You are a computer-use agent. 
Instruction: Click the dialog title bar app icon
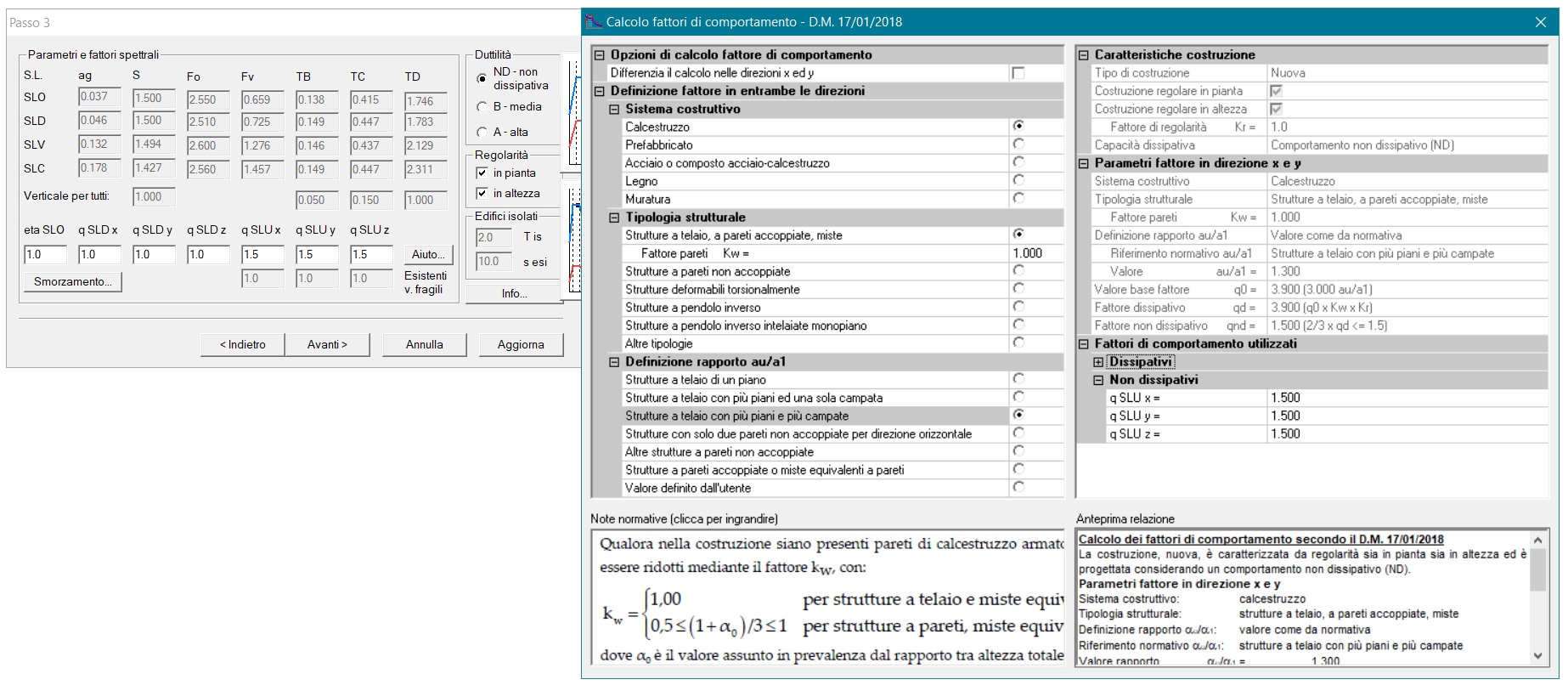pos(594,21)
